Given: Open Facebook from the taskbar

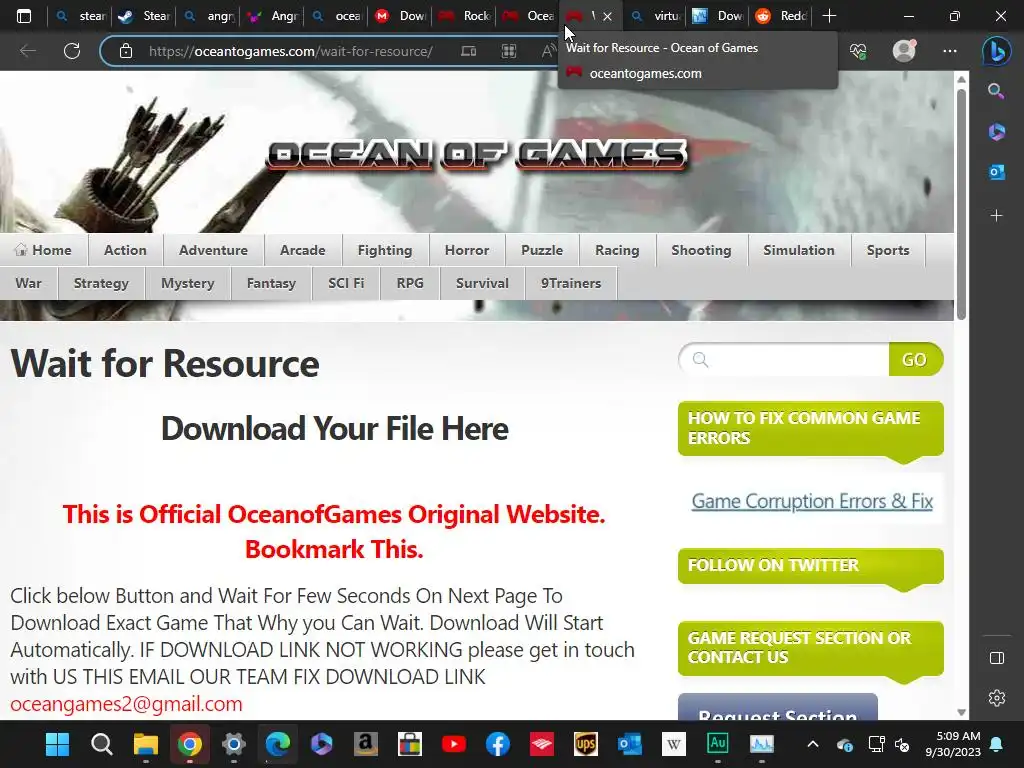Looking at the screenshot, I should [498, 744].
